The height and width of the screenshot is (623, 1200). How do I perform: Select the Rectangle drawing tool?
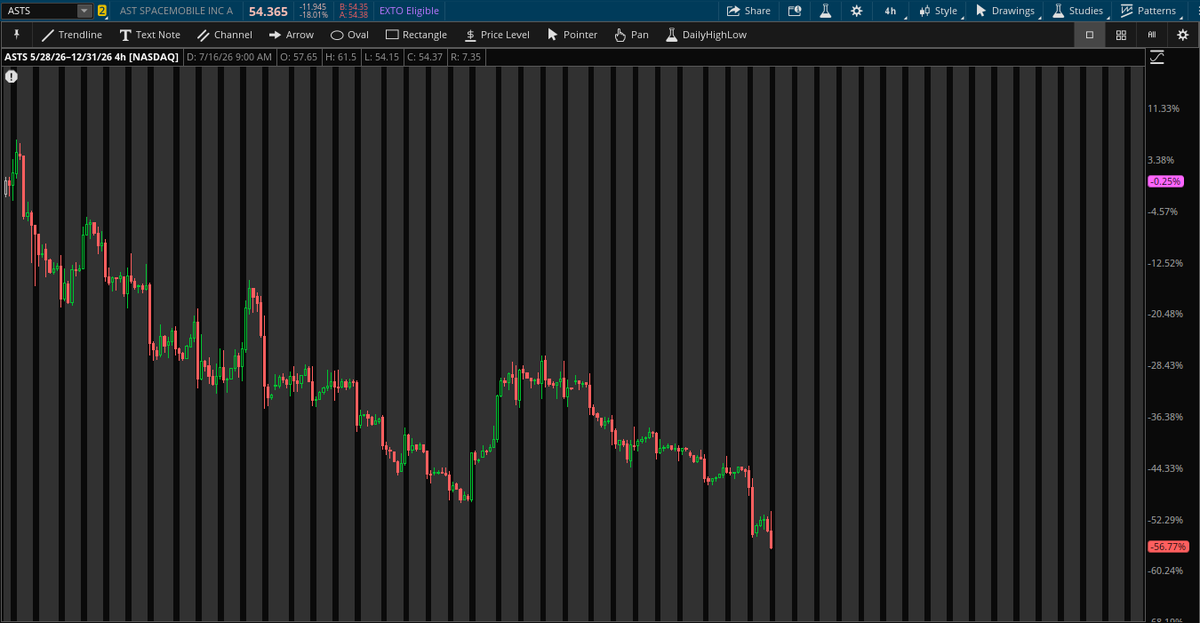tap(416, 34)
